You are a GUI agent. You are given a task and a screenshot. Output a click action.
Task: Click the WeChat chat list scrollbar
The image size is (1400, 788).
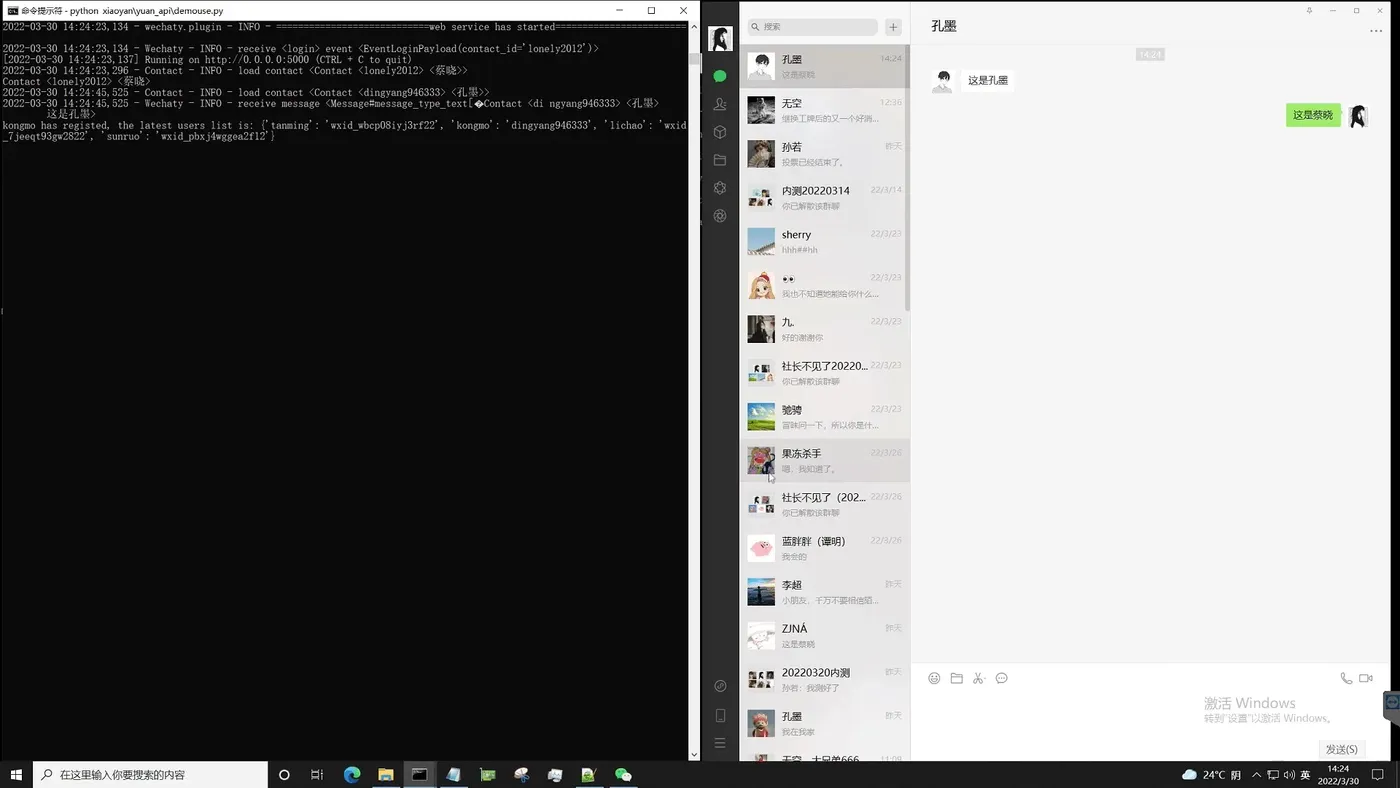click(907, 178)
